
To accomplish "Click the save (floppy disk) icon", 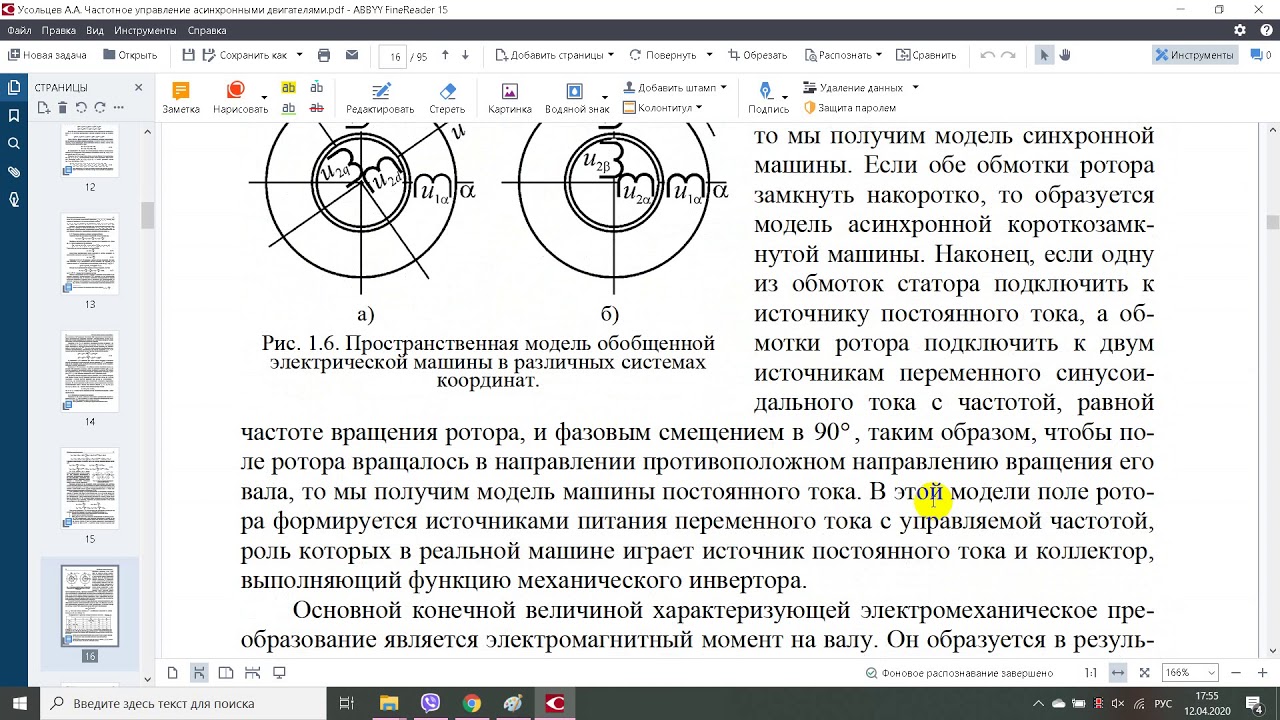I will tap(189, 55).
